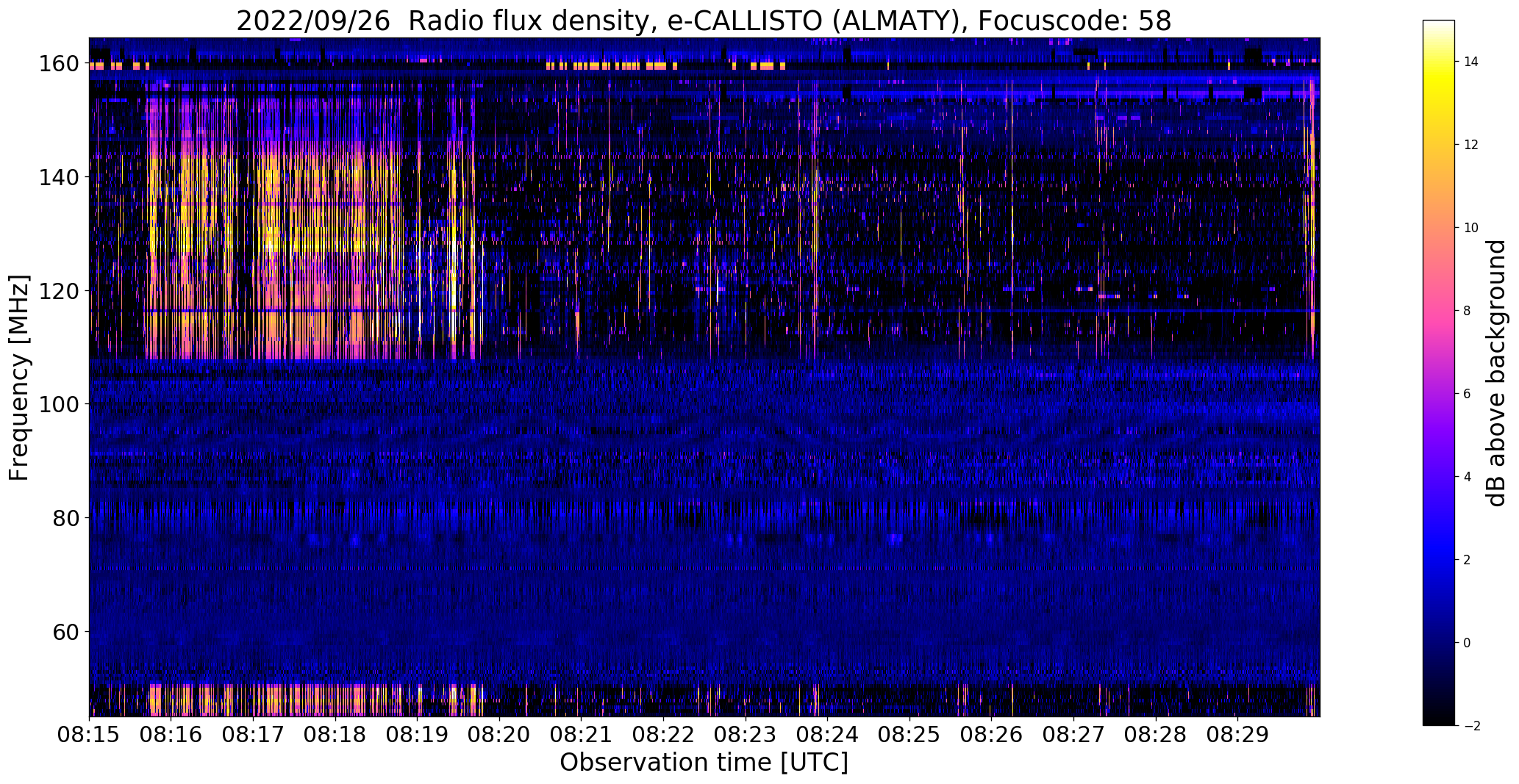1519x784 pixels.
Task: Click the 08:18 time tick label
Action: tap(335, 734)
